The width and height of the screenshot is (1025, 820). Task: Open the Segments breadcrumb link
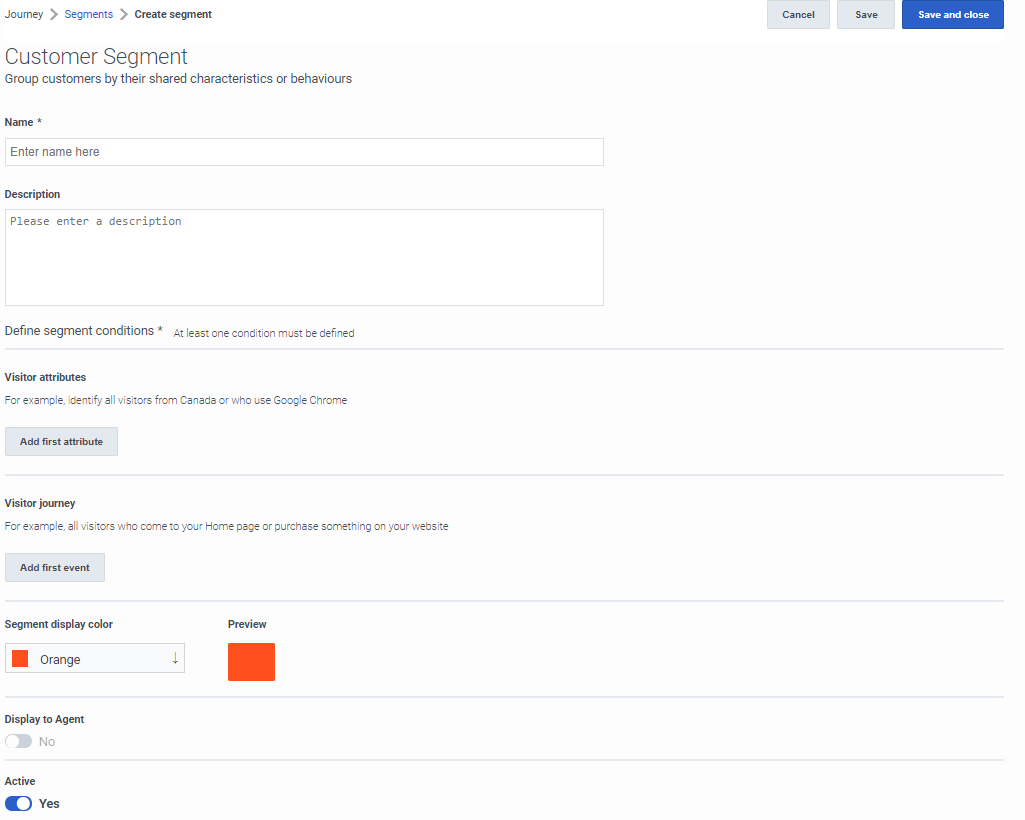click(88, 14)
